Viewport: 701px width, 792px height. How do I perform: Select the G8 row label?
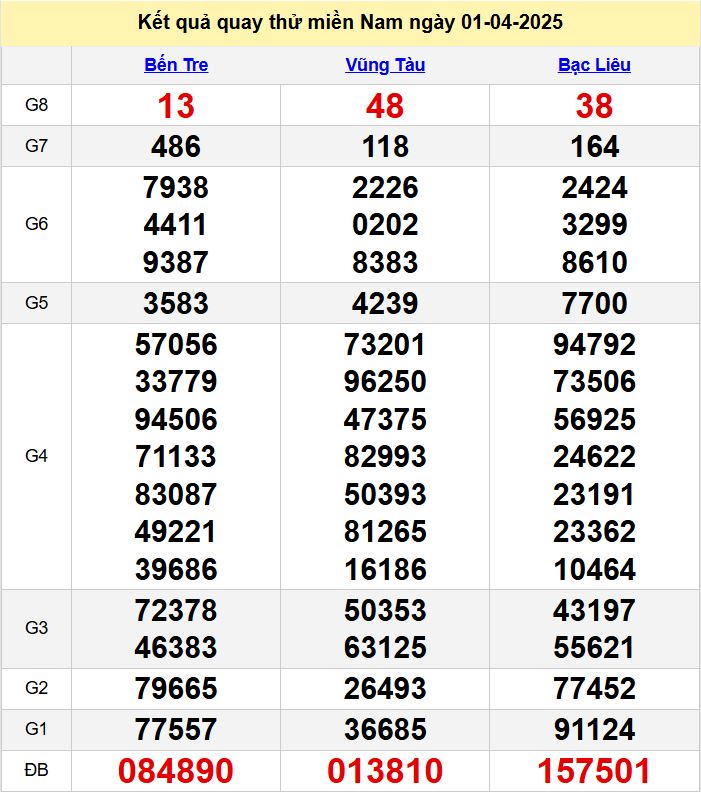[x=36, y=105]
